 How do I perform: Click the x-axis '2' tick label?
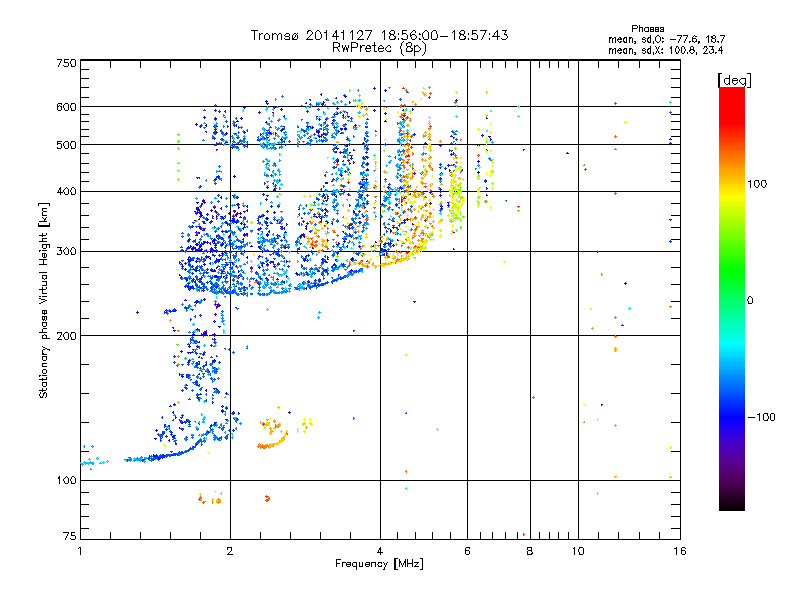(230, 551)
